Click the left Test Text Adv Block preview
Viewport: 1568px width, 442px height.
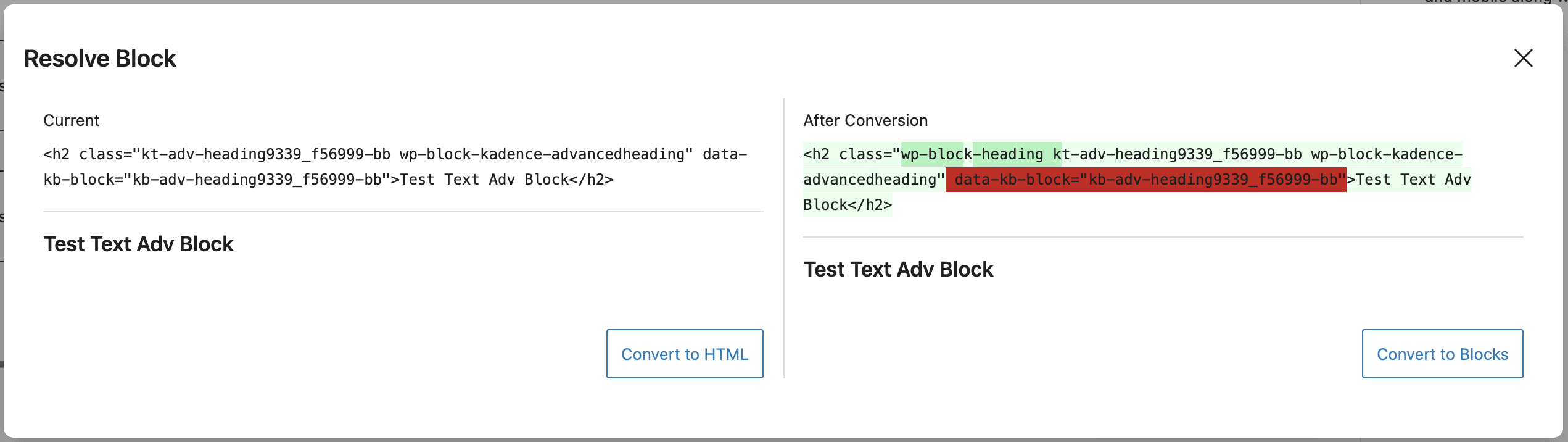tap(138, 244)
